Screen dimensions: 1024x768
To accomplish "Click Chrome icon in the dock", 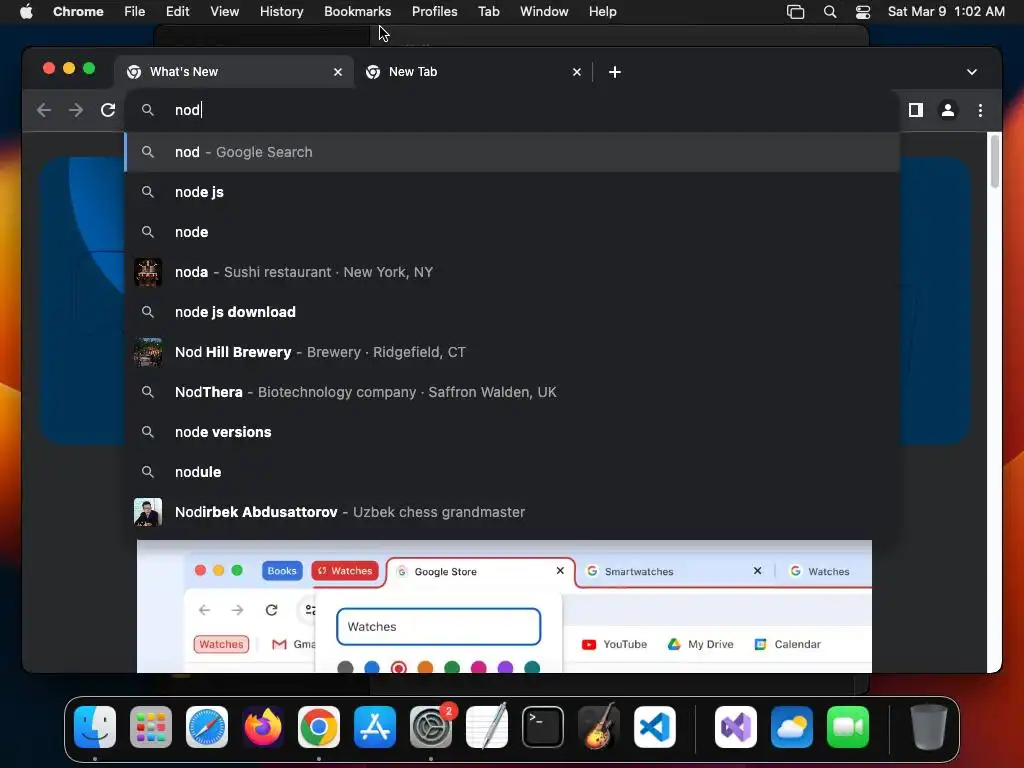I will (x=319, y=727).
